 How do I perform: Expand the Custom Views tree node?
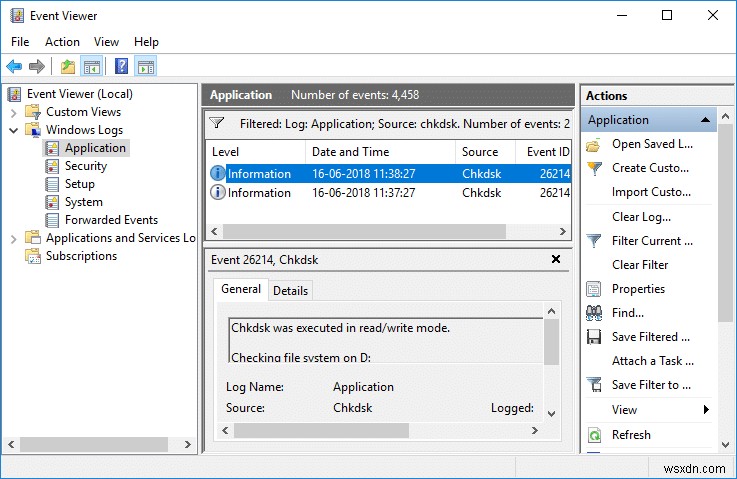click(13, 112)
